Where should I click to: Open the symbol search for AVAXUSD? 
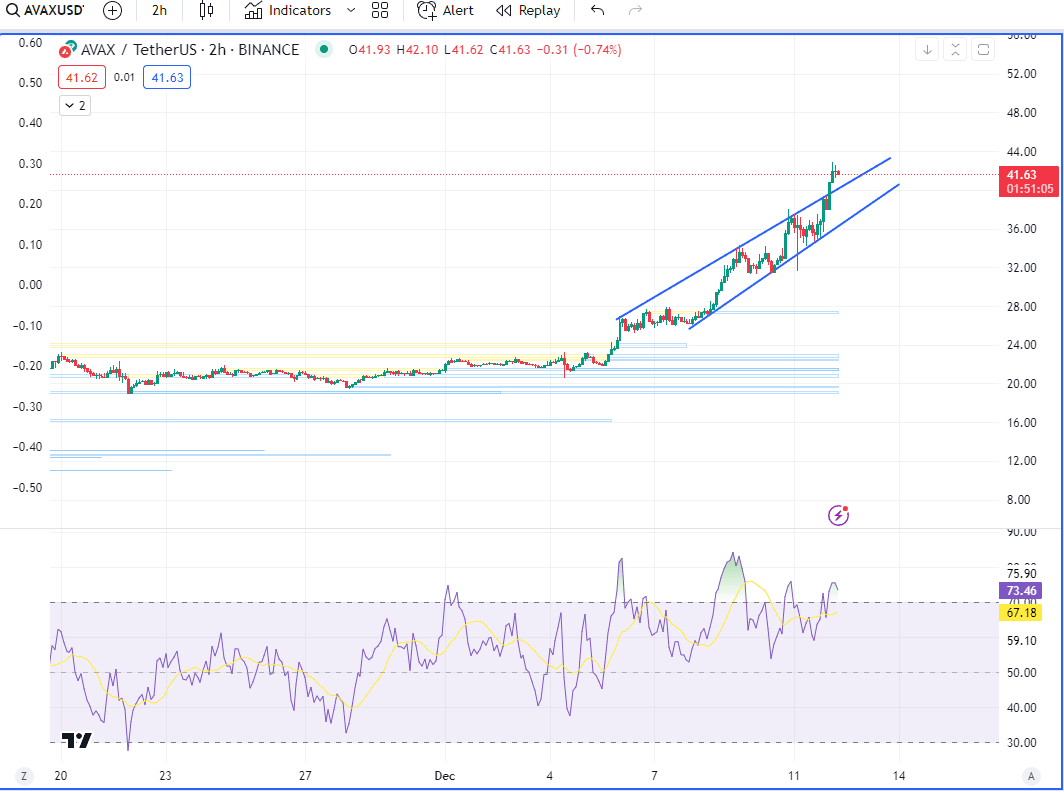point(45,11)
